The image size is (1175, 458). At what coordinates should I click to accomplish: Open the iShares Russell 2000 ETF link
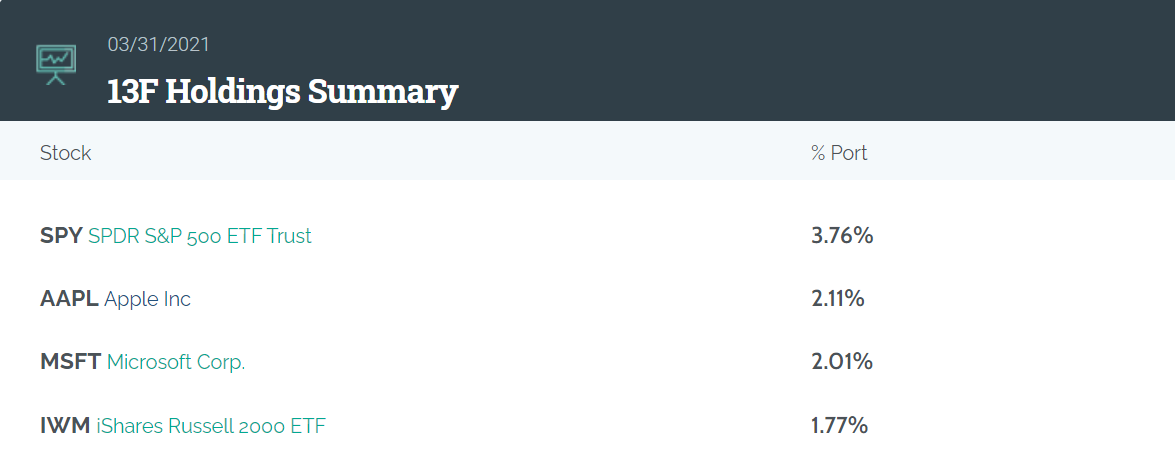(211, 426)
